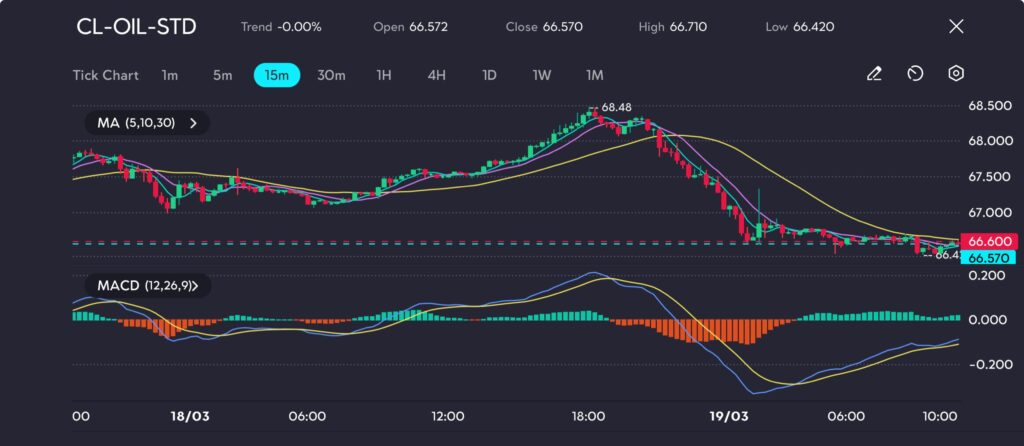Choose the 4H timeframe
This screenshot has width=1024, height=446.
[436, 75]
